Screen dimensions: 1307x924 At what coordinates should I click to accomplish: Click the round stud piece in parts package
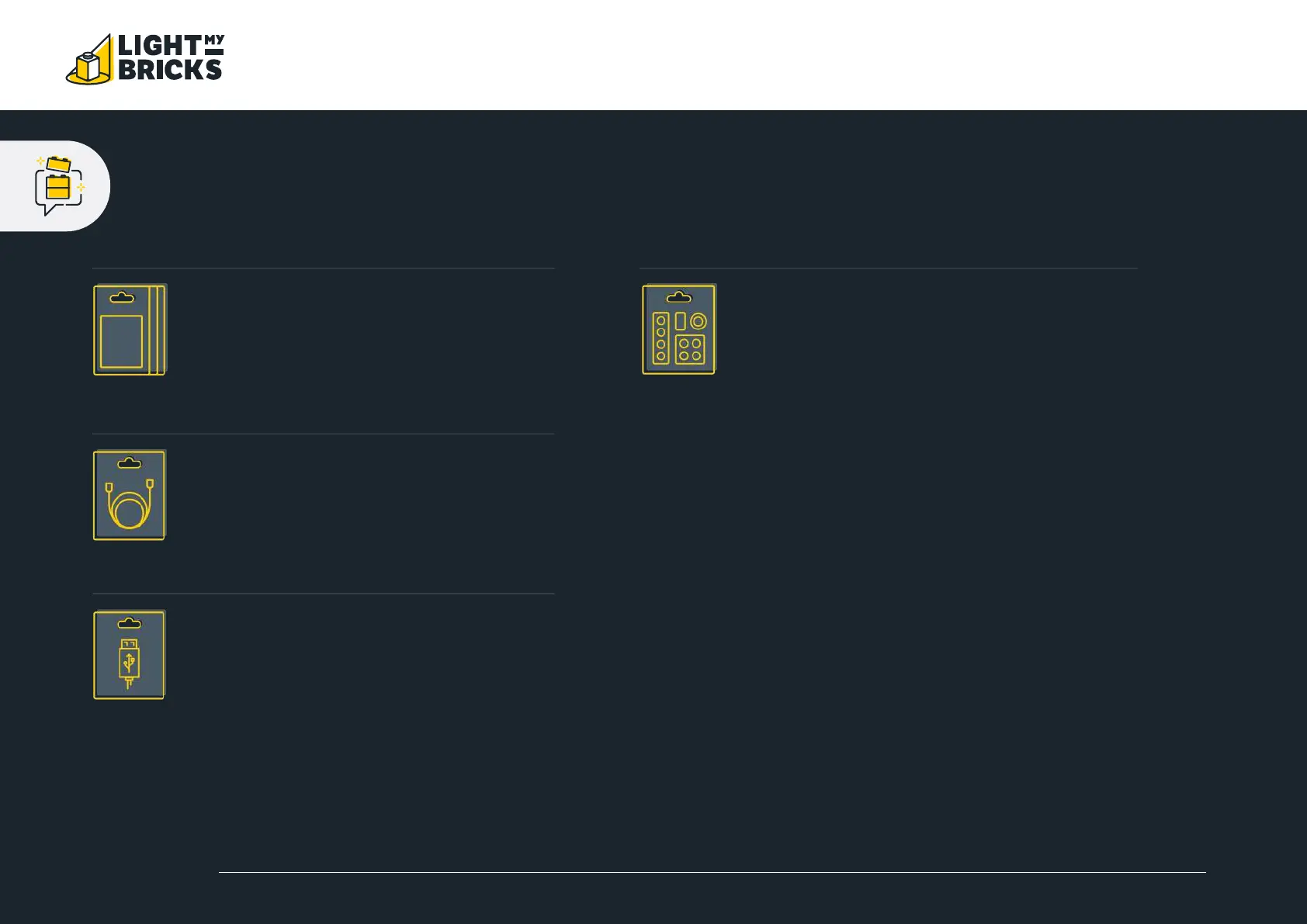(x=699, y=321)
